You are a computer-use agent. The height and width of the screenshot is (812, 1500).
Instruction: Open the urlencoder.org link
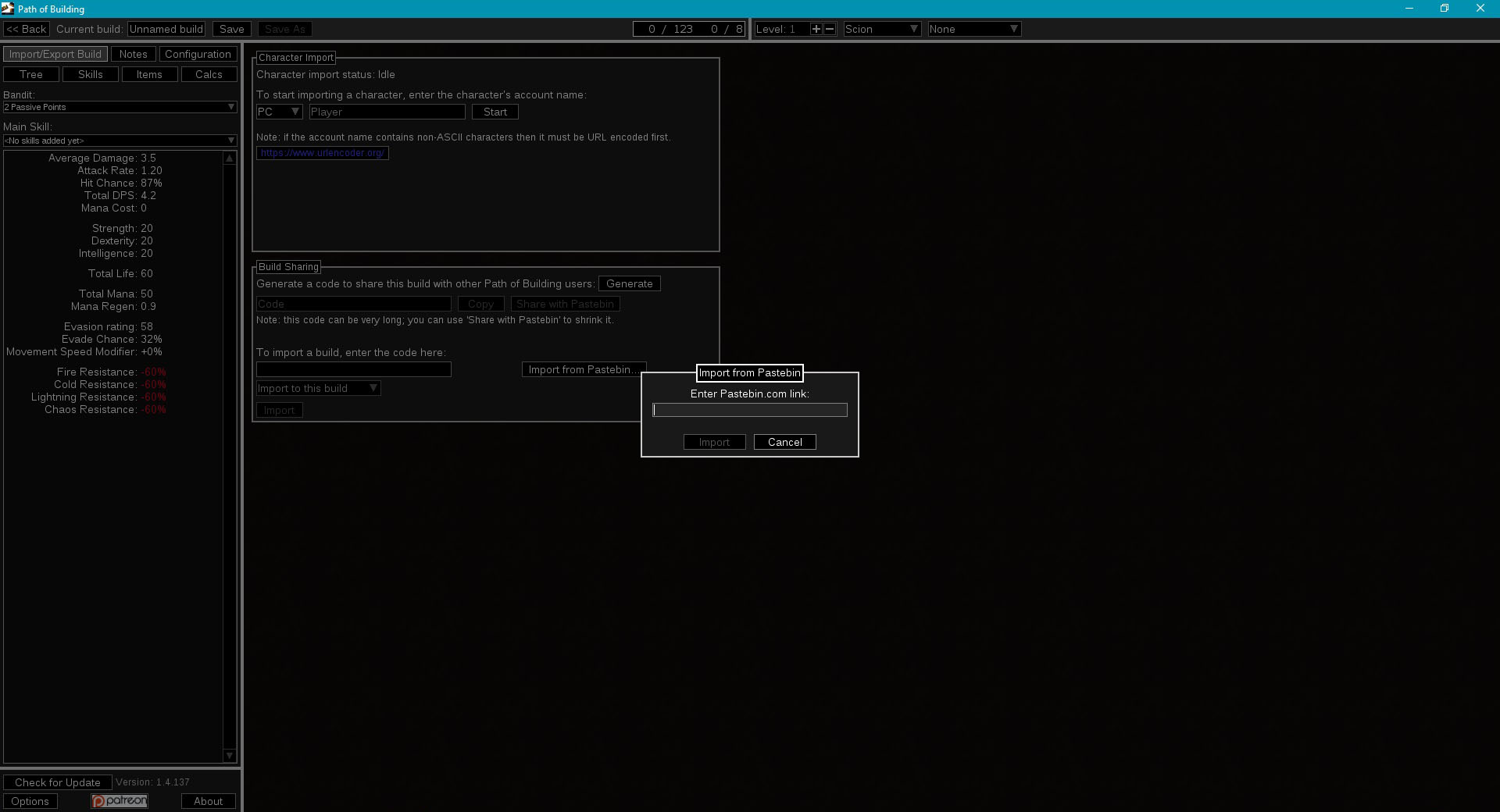click(x=323, y=153)
